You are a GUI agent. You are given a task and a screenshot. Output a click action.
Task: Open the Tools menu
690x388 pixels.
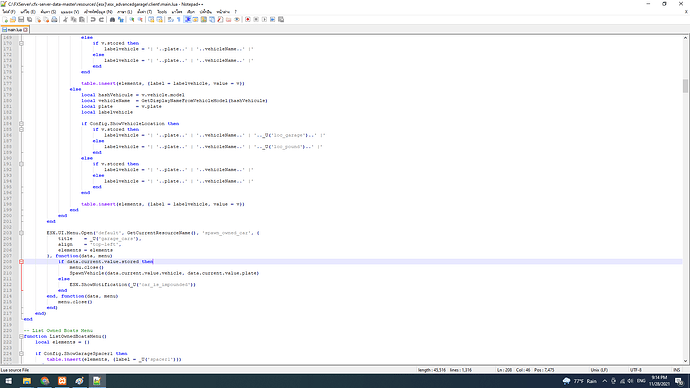[x=162, y=12]
